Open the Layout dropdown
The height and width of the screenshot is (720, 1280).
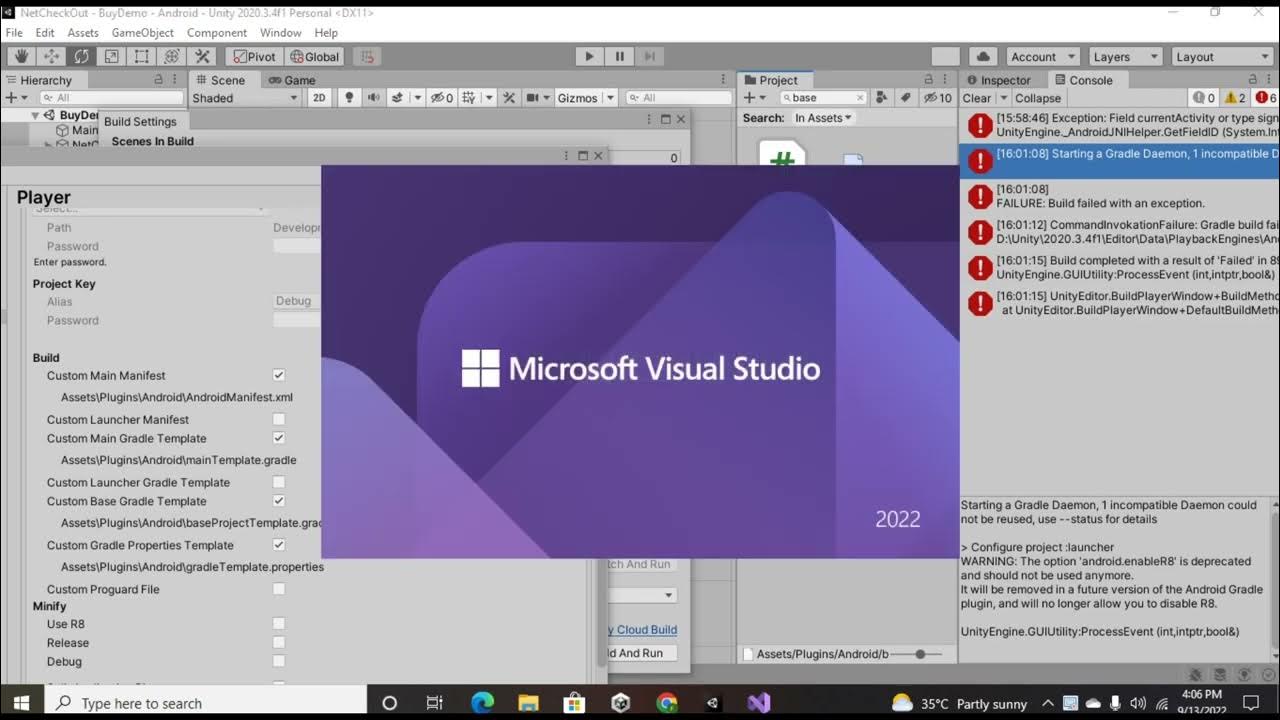coord(1221,57)
